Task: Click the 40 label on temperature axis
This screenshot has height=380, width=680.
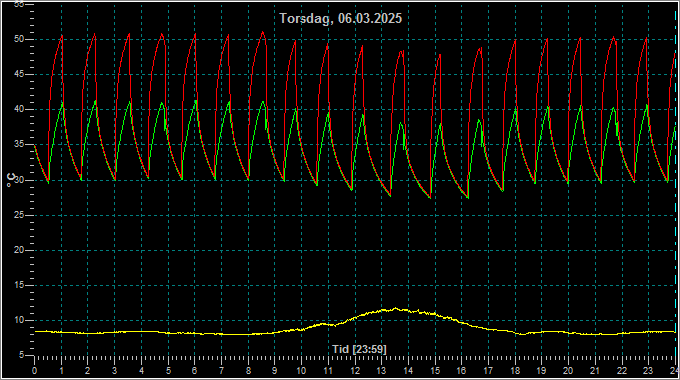Action: (18, 109)
